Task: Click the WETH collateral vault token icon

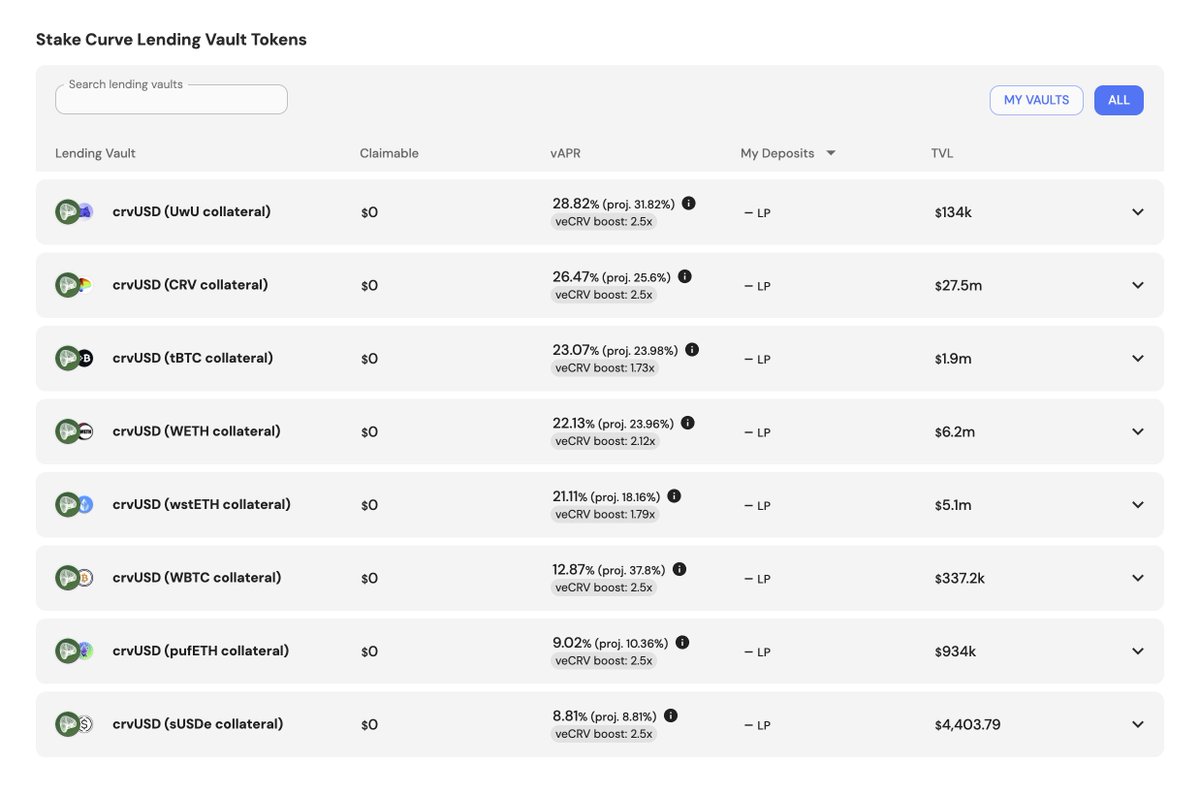Action: (74, 432)
